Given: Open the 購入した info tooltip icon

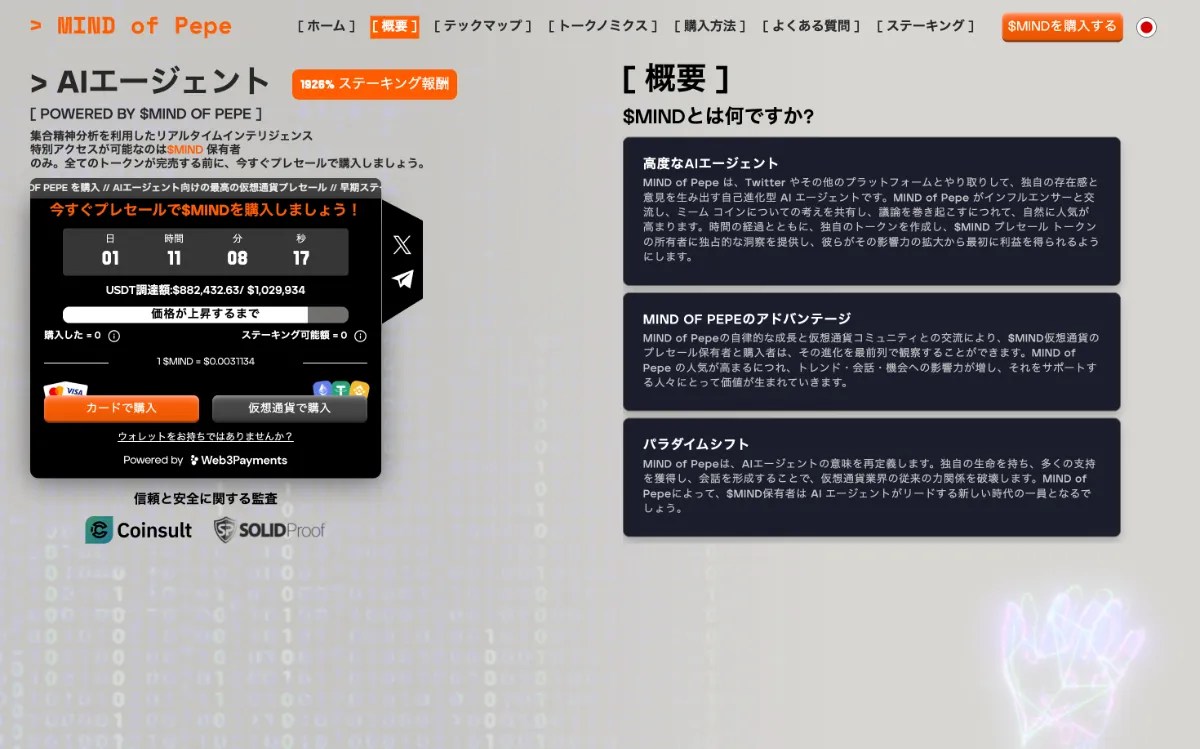Looking at the screenshot, I should [114, 336].
